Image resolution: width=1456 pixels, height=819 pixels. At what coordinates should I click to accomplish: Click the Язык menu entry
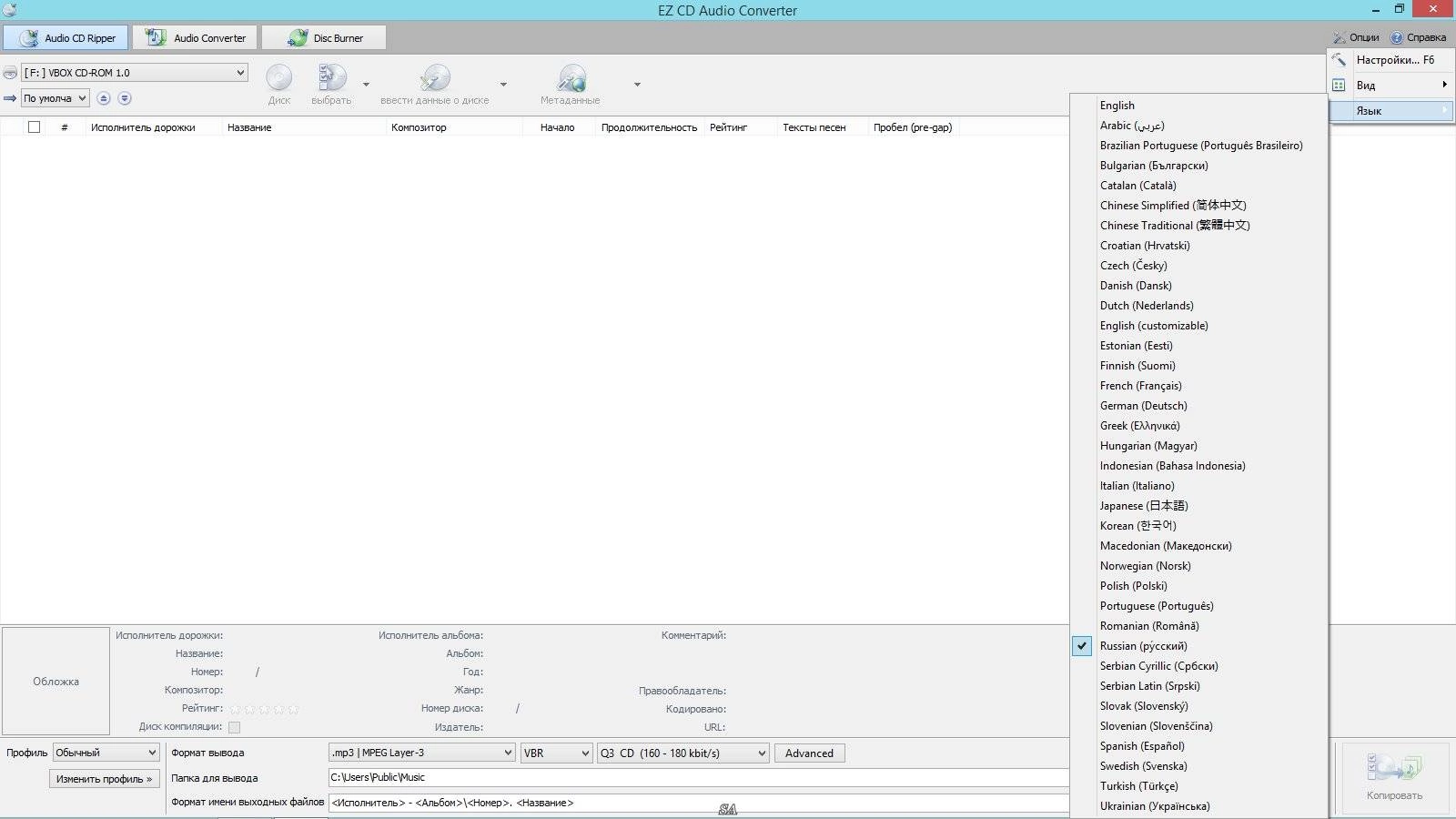(x=1390, y=111)
